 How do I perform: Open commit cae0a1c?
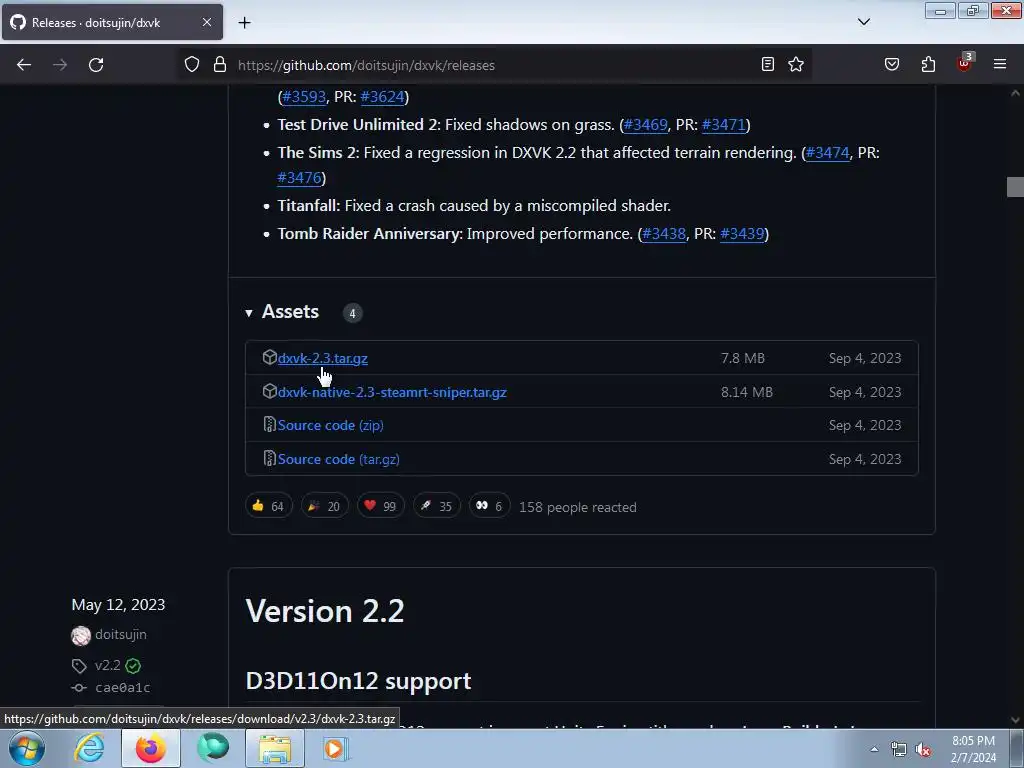click(x=123, y=688)
